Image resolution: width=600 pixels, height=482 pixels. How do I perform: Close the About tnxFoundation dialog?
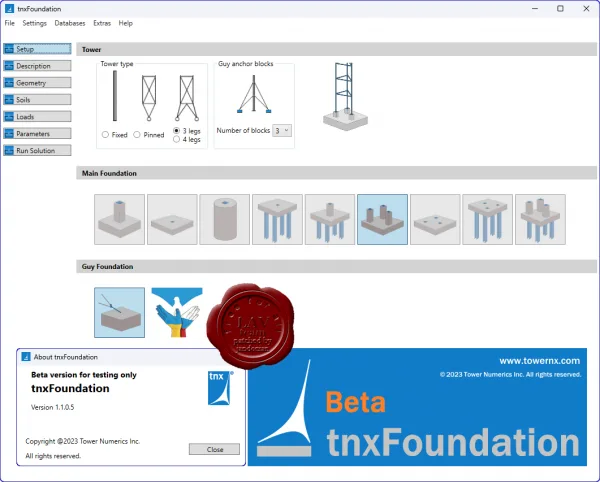tap(214, 449)
